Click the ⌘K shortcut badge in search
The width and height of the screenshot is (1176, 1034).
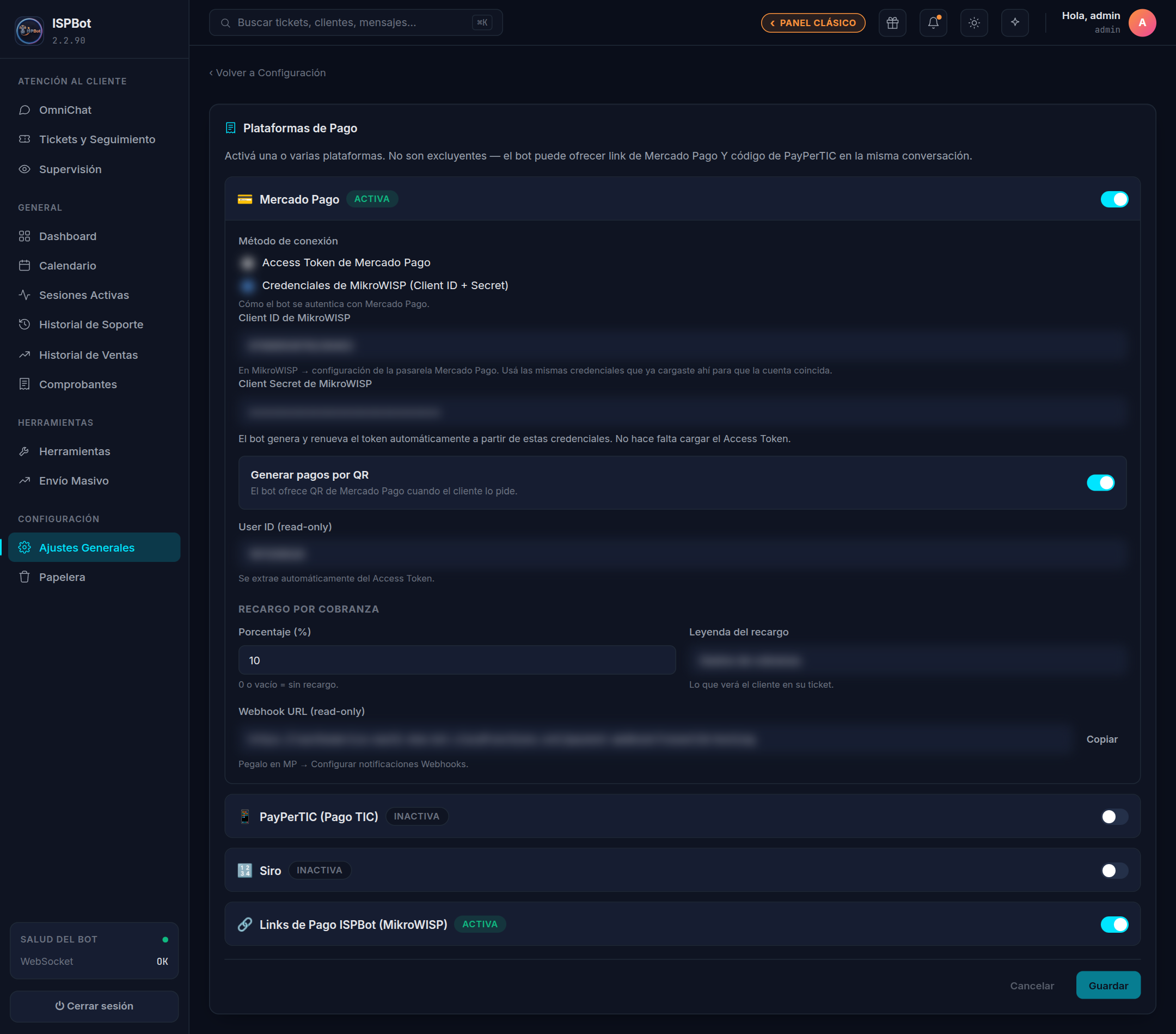[482, 23]
